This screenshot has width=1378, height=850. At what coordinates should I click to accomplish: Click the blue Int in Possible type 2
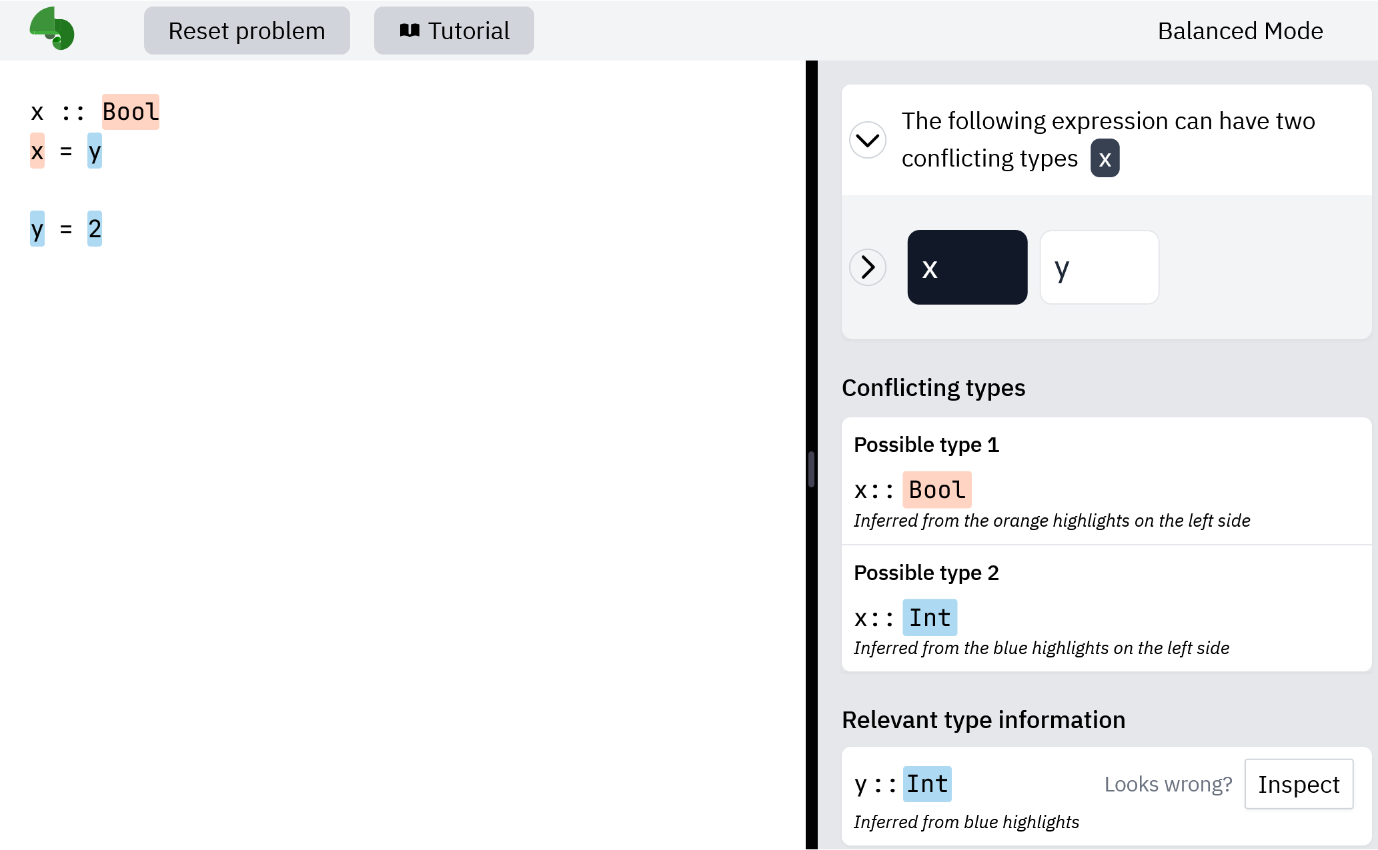tap(930, 618)
